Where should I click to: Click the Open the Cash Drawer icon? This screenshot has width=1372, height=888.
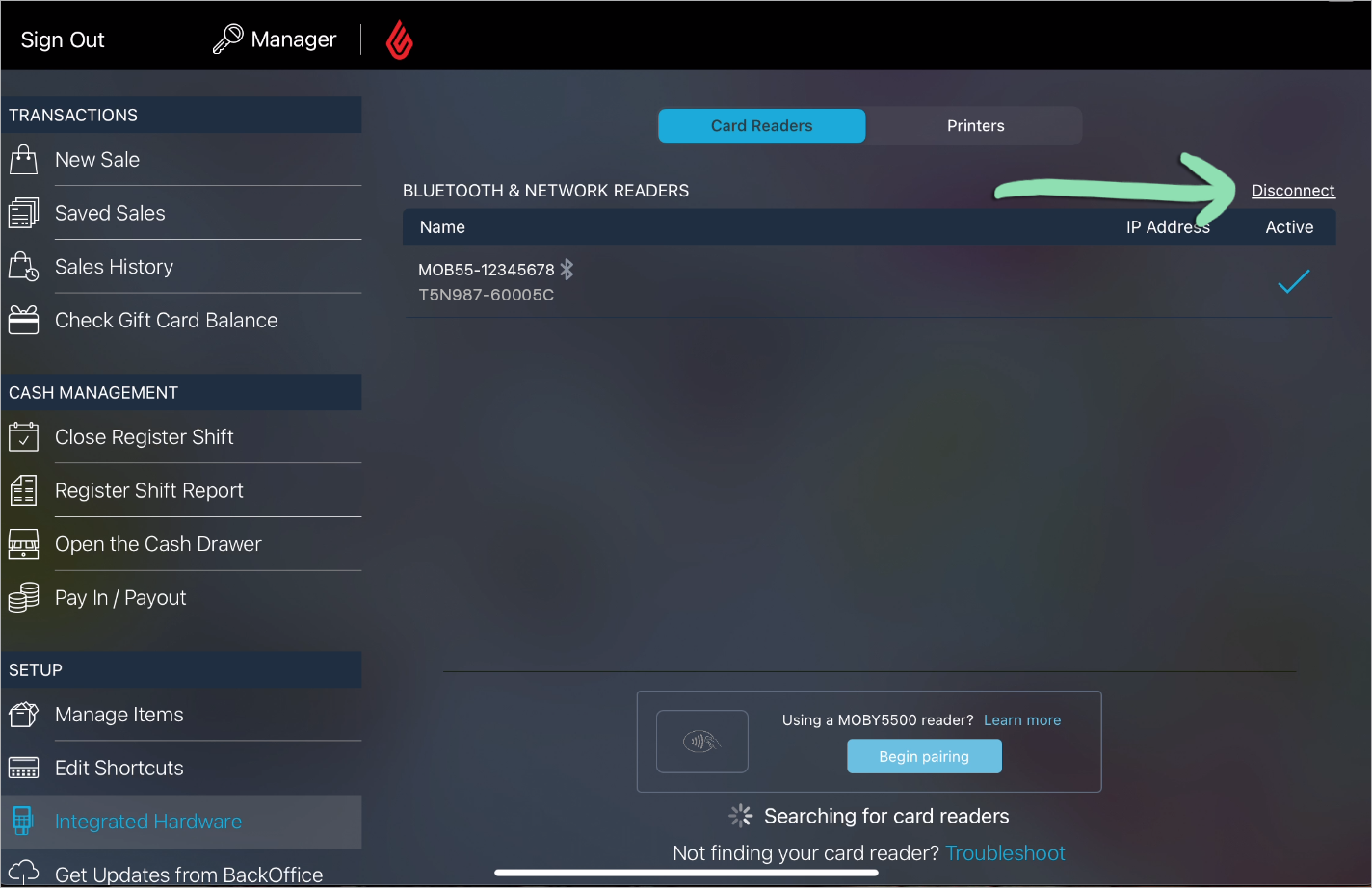[23, 544]
